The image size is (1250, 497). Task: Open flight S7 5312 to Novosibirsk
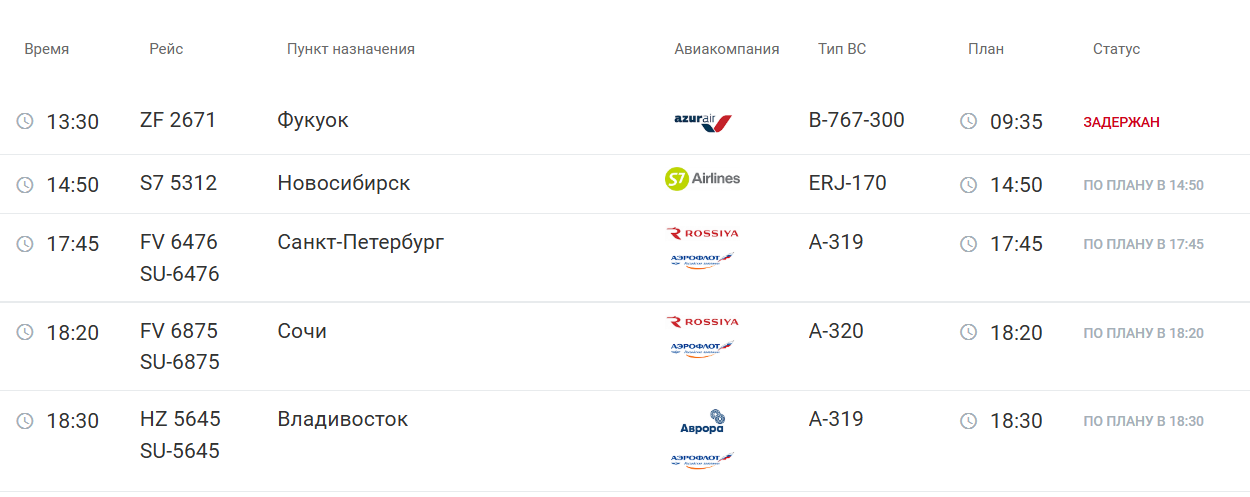(x=178, y=183)
